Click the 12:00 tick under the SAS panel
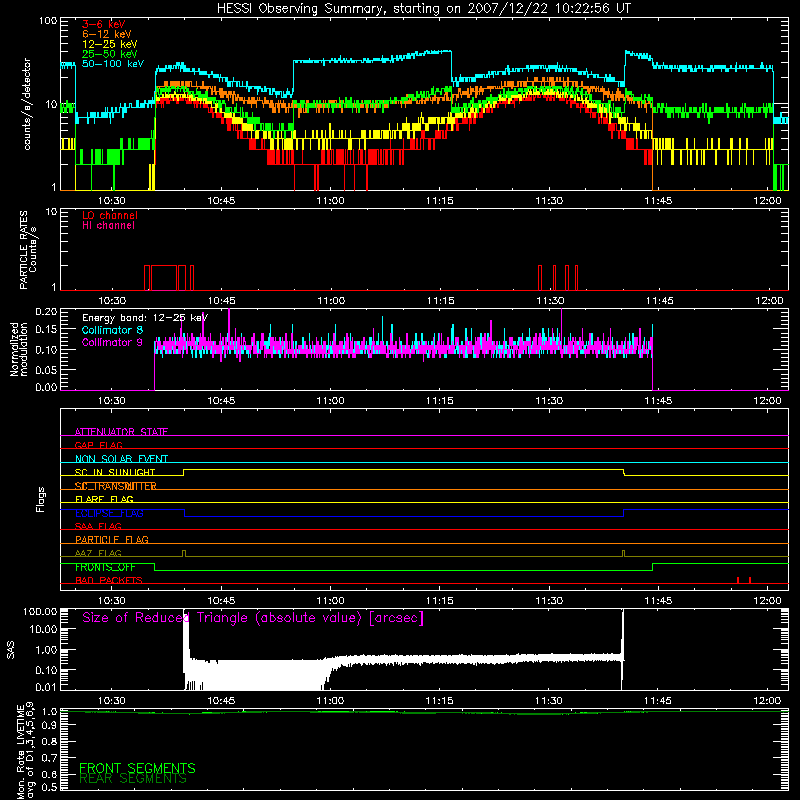 [x=767, y=701]
